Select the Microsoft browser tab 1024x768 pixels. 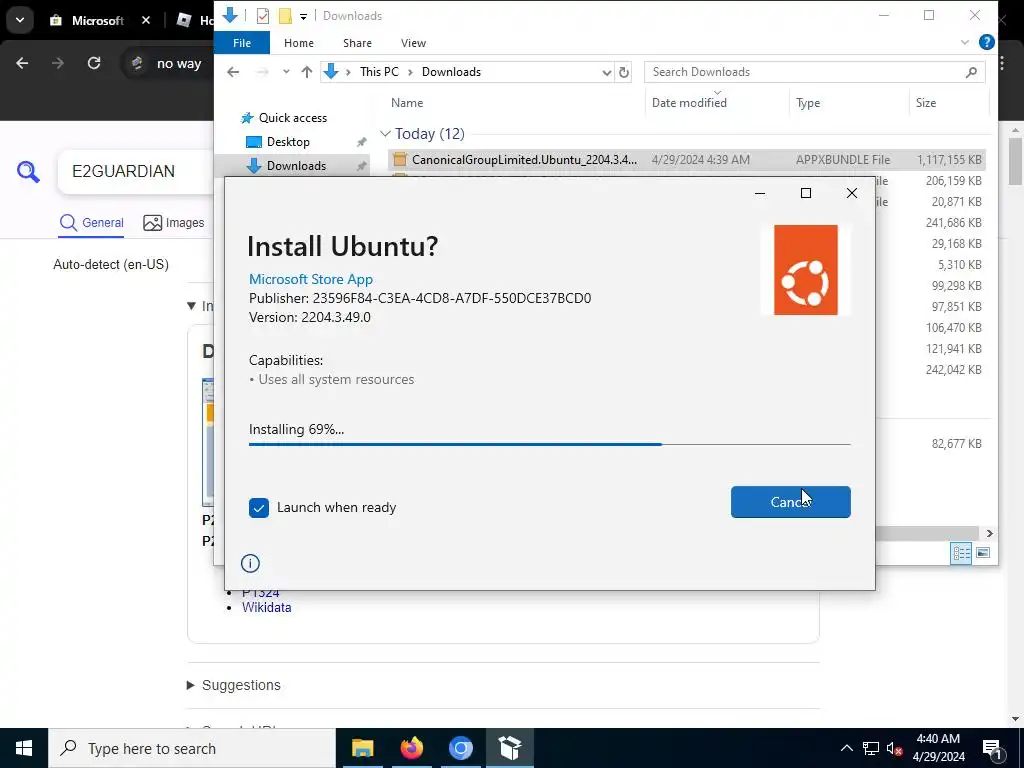pyautogui.click(x=97, y=20)
